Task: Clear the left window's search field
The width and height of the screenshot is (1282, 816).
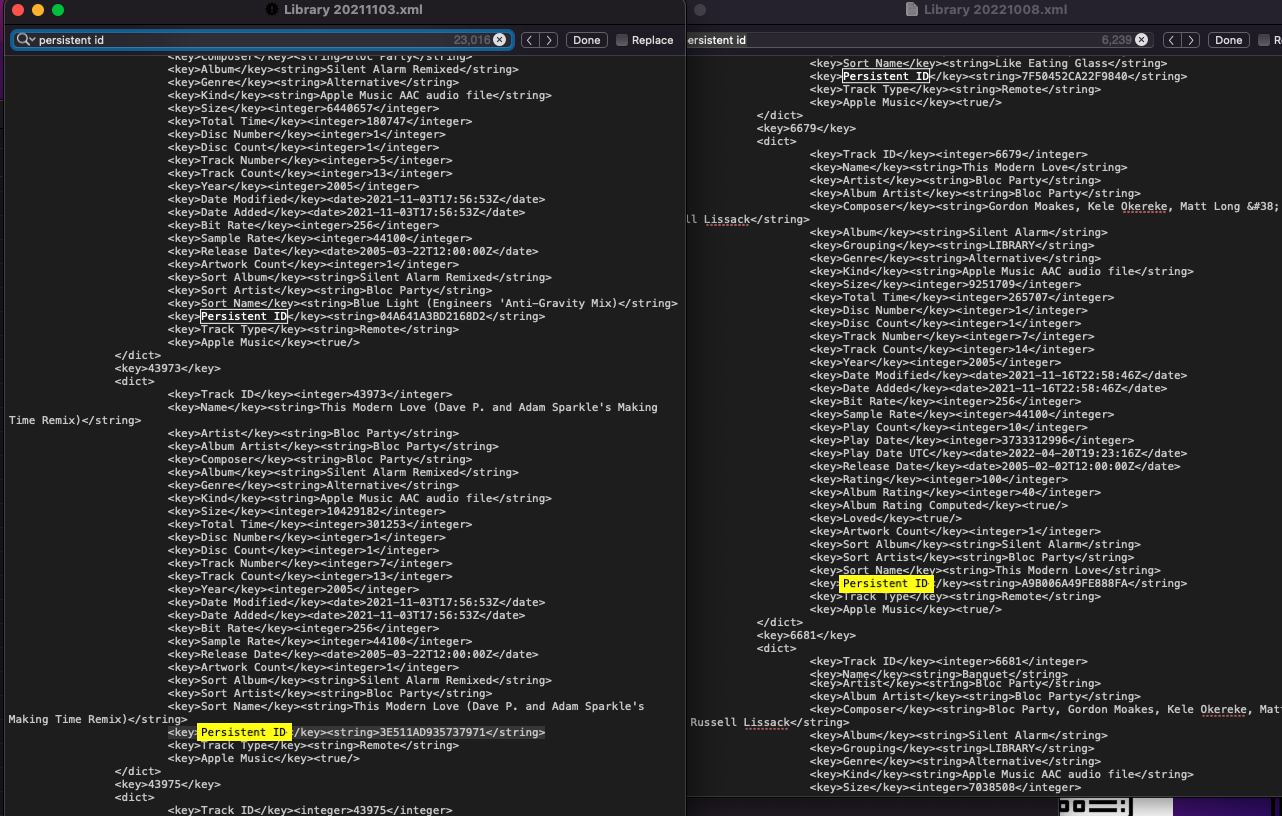Action: (x=500, y=40)
